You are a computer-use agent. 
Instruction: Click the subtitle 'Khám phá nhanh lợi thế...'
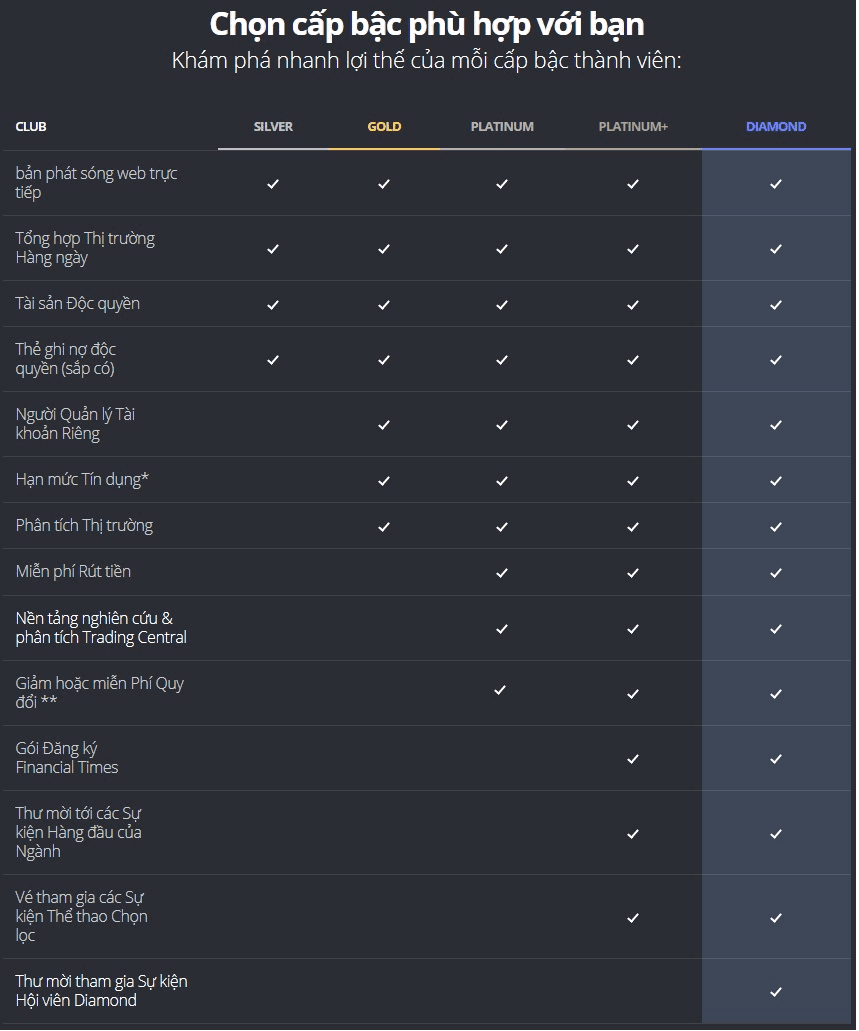[426, 60]
